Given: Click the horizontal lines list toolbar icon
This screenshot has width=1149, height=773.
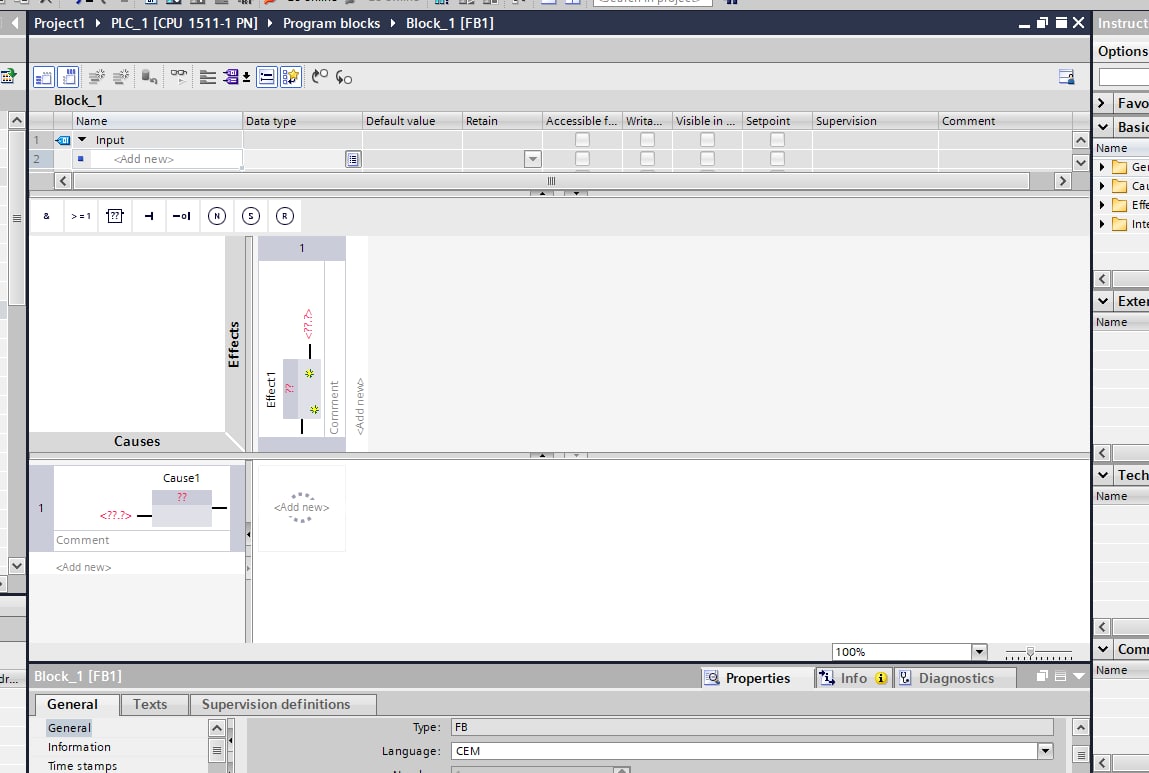Looking at the screenshot, I should coord(207,77).
